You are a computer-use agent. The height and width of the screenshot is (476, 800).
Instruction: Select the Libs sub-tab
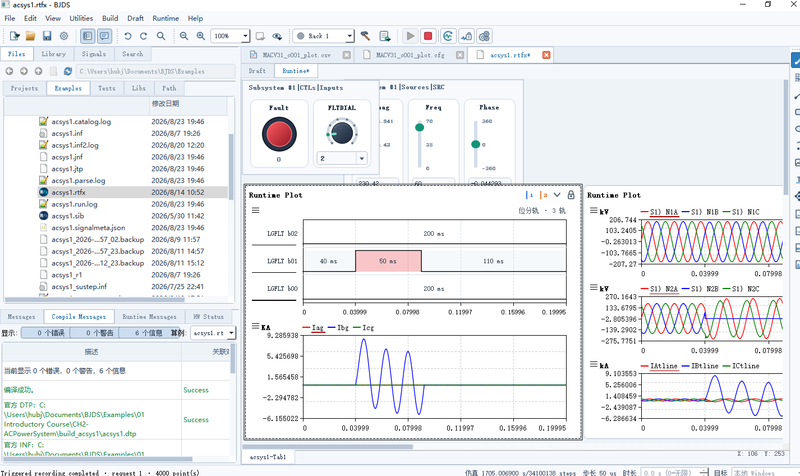click(139, 88)
